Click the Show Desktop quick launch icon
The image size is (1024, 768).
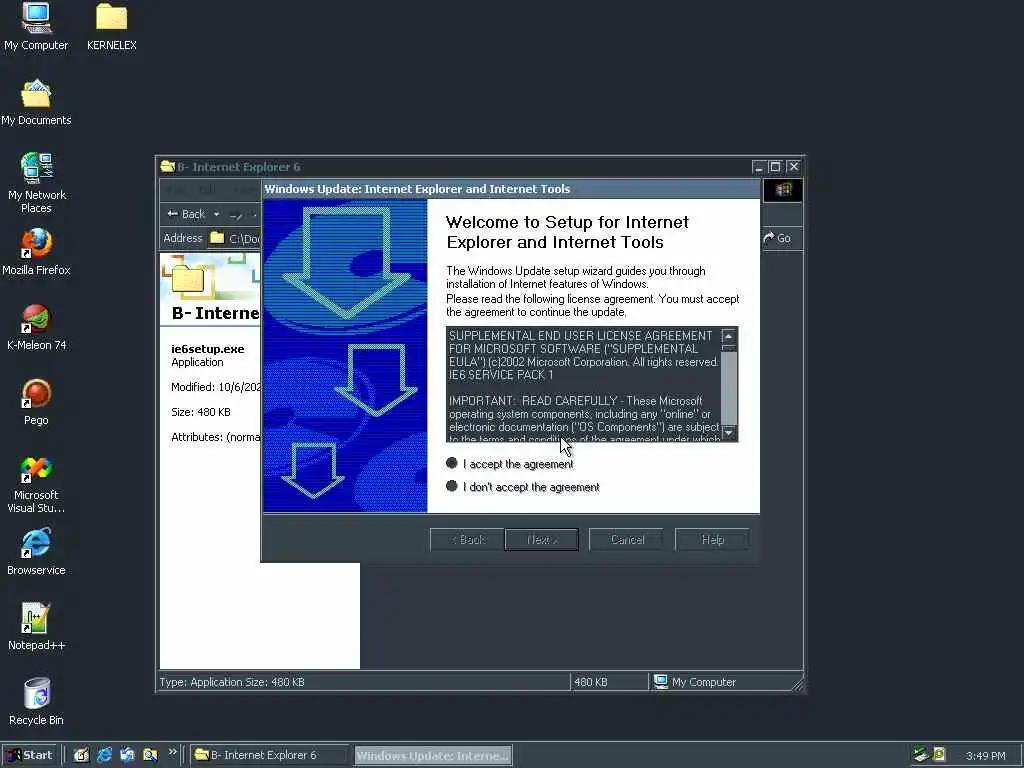point(81,755)
